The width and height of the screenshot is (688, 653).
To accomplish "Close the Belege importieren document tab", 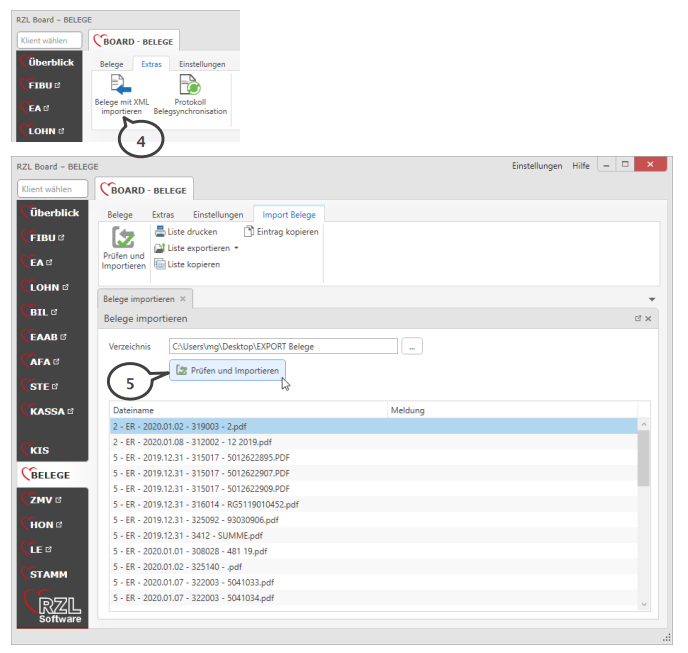I will pos(183,299).
